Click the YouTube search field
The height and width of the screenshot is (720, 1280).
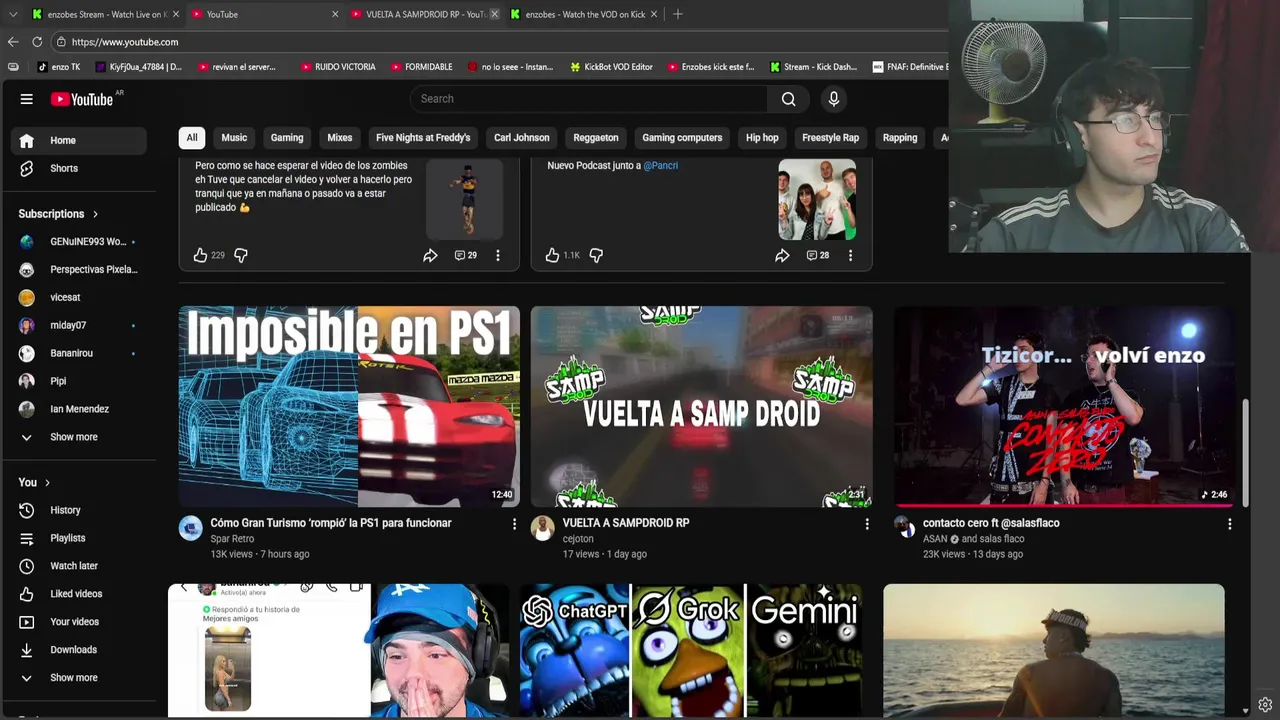pyautogui.click(x=588, y=99)
